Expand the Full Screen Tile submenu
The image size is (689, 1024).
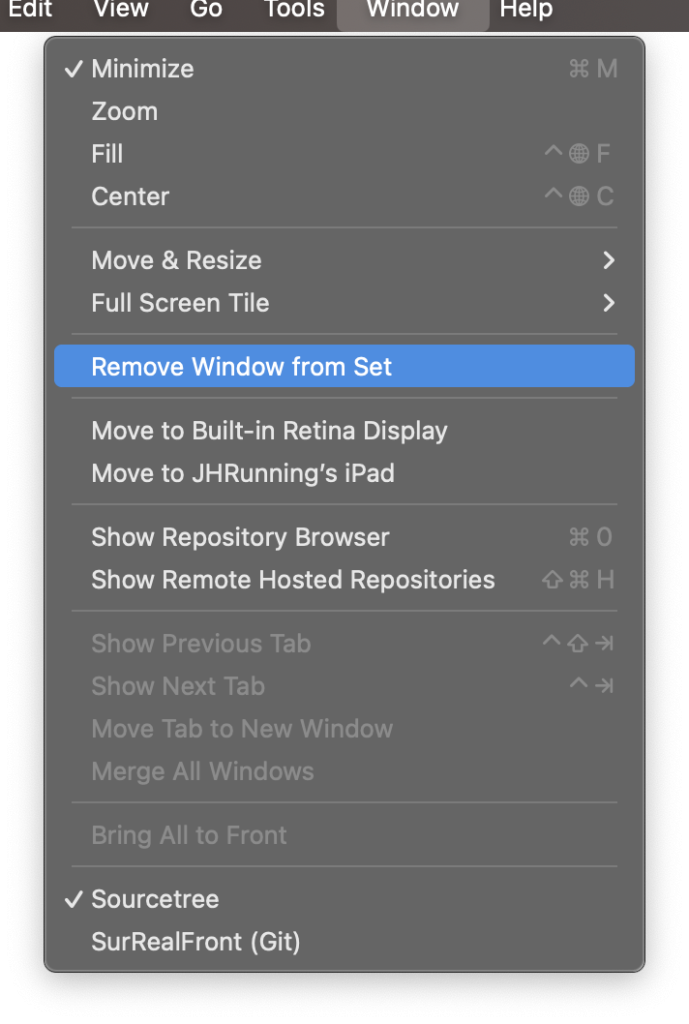344,303
